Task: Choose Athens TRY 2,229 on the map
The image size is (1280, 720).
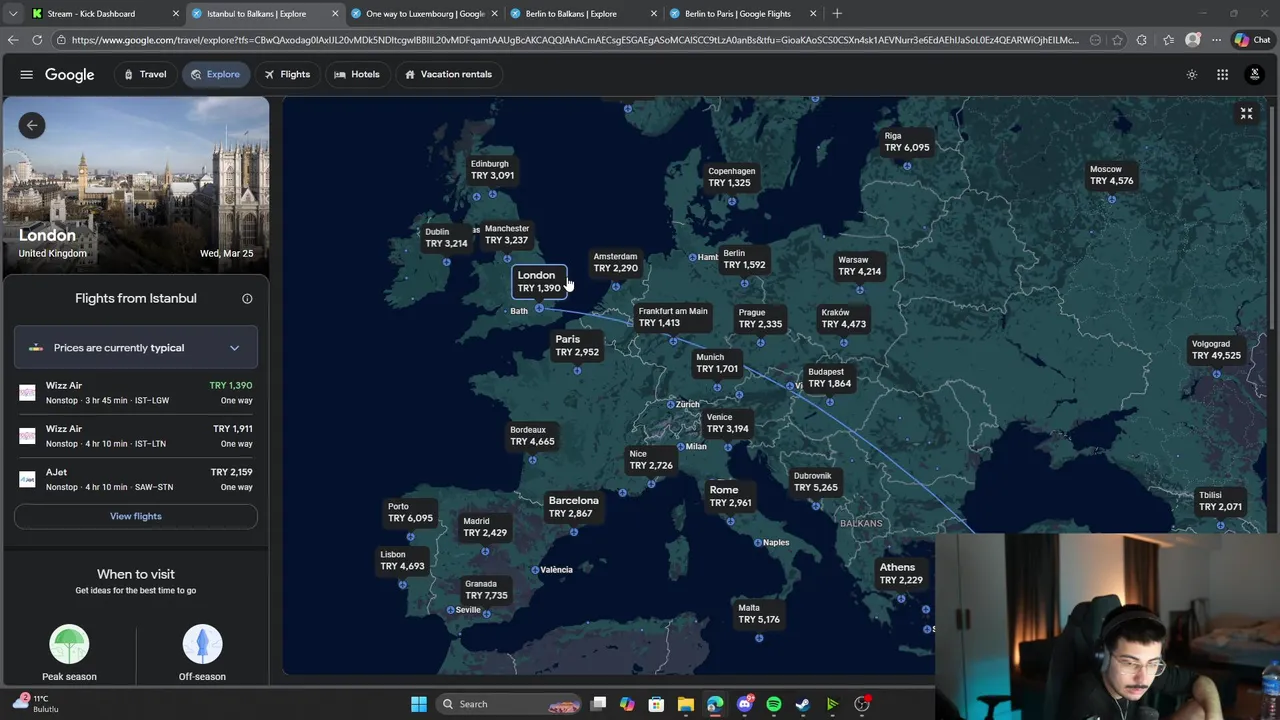Action: pyautogui.click(x=901, y=573)
